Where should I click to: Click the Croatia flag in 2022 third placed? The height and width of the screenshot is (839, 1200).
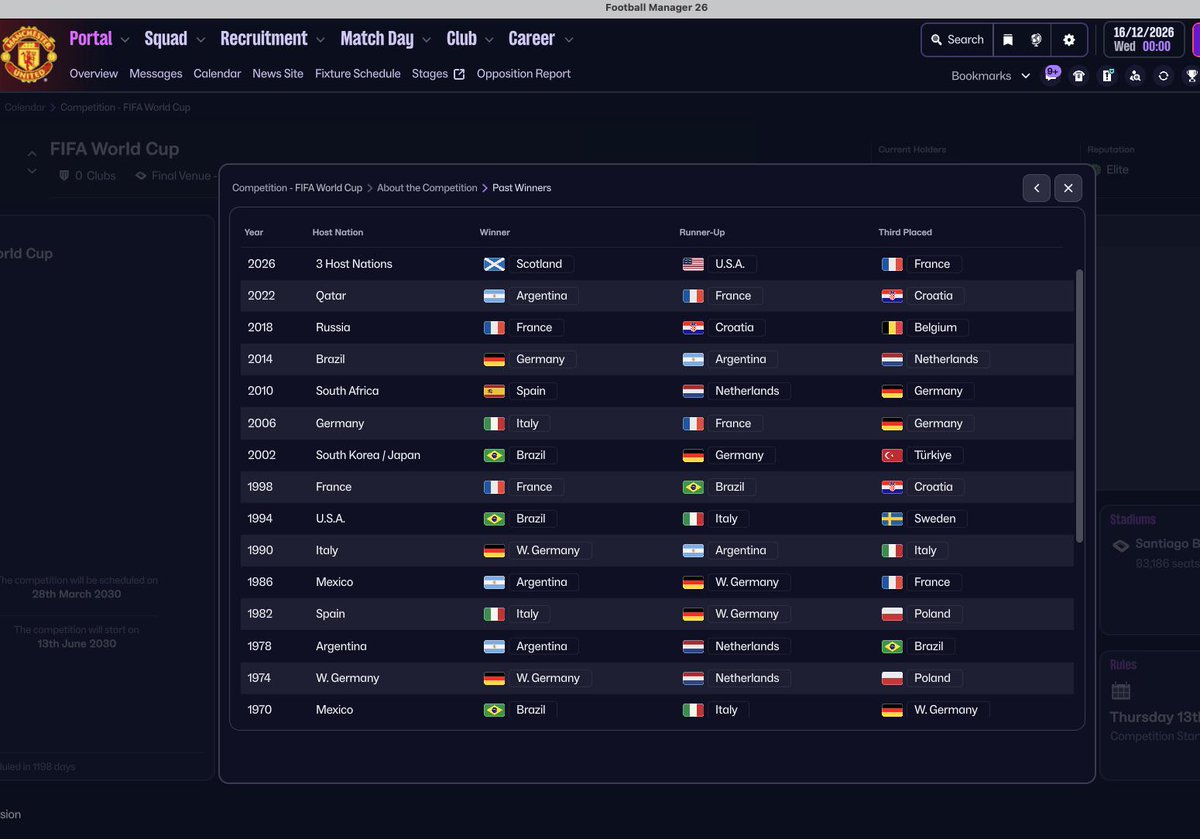[892, 296]
